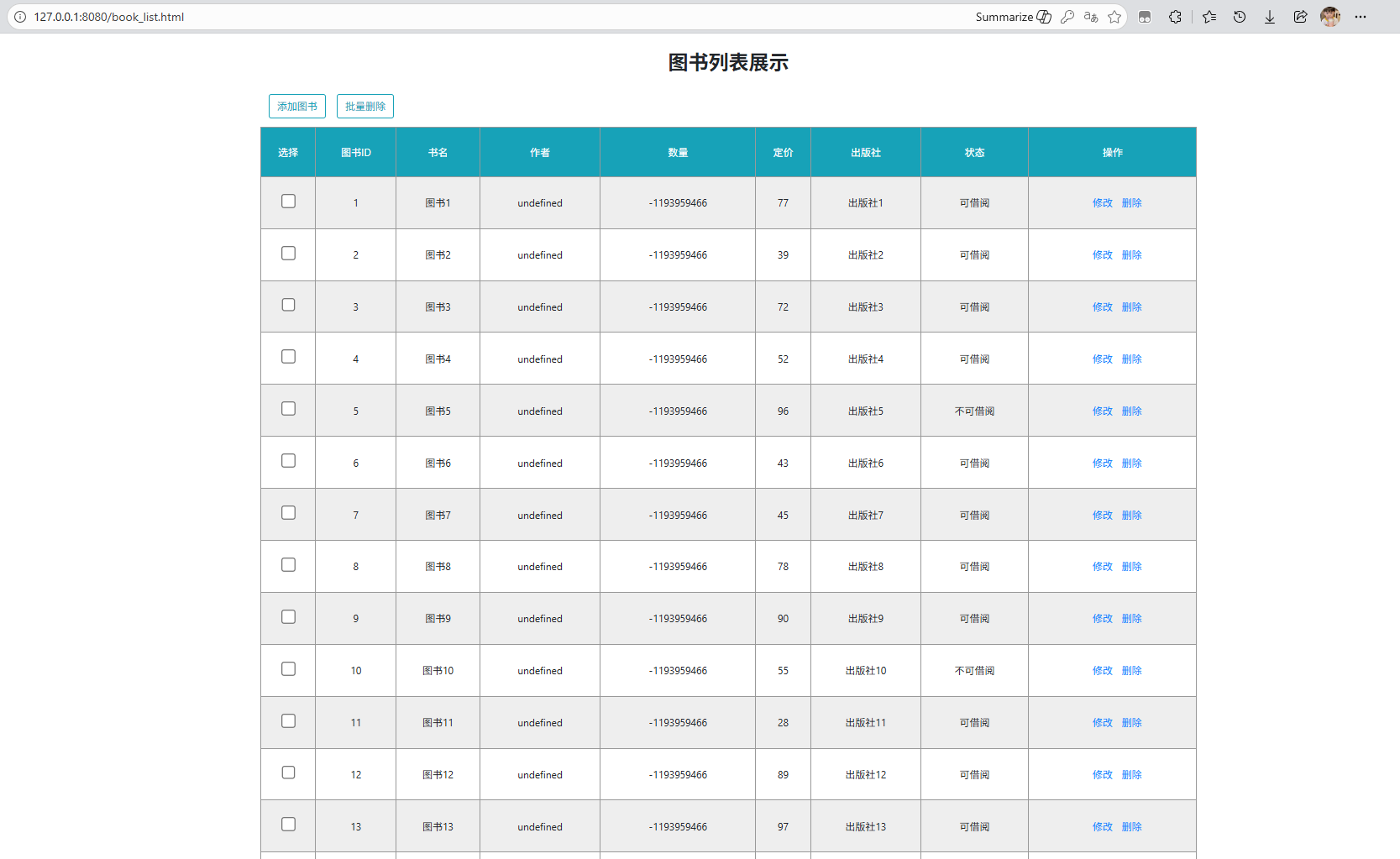Viewport: 1400px width, 859px height.
Task: Click the 添加图书 button
Action: (x=297, y=107)
